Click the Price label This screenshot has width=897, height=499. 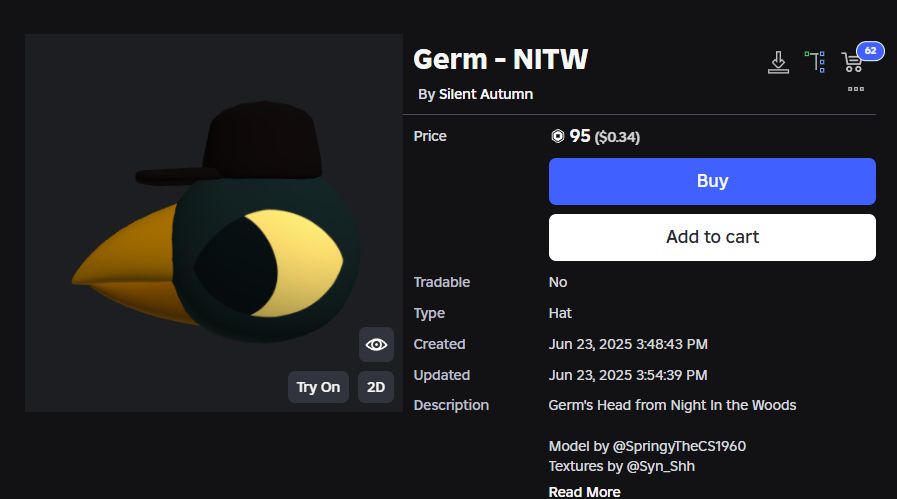[430, 136]
